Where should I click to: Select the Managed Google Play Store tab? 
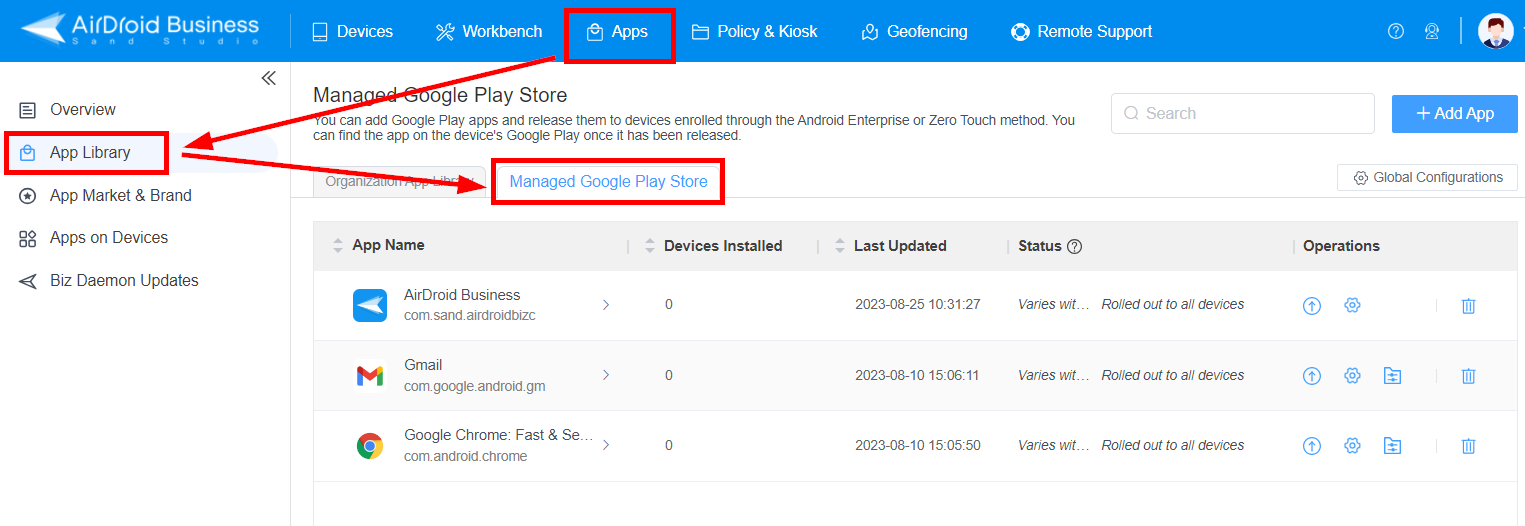(608, 181)
